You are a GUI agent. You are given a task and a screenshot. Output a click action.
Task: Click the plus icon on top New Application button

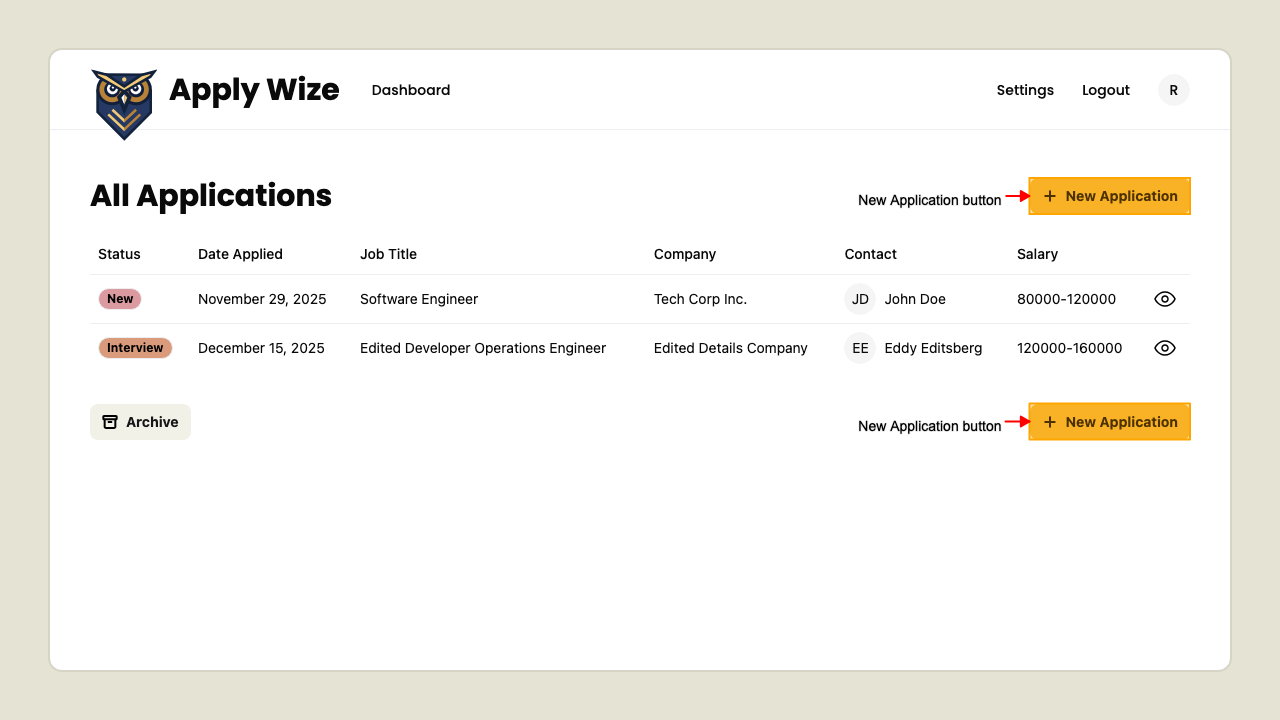tap(1048, 196)
